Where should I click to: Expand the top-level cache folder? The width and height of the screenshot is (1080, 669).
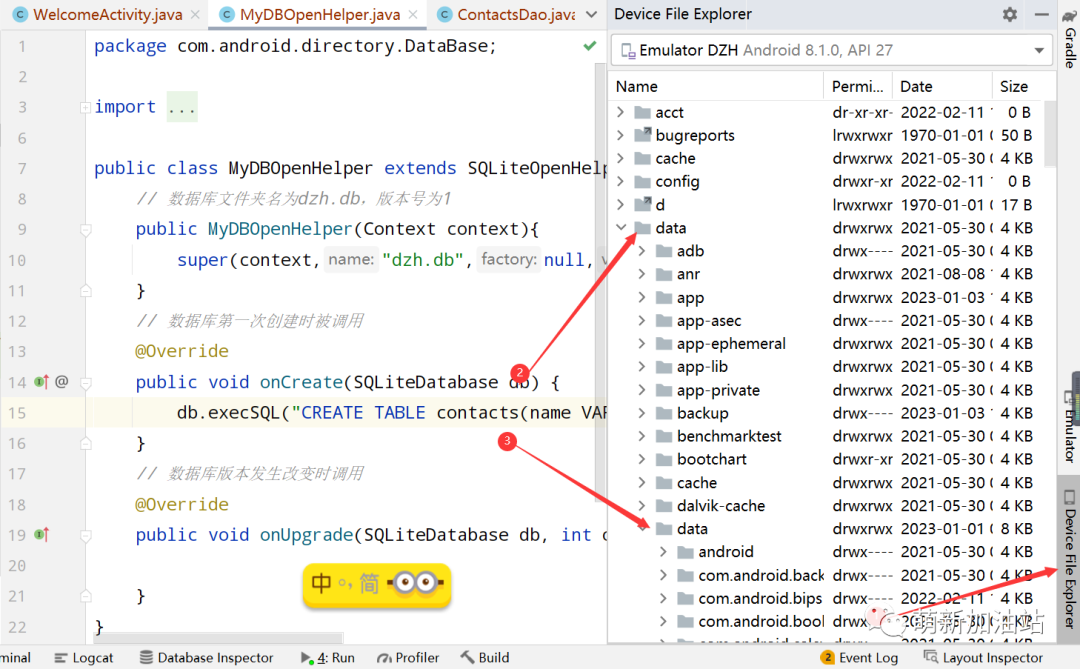pos(621,158)
